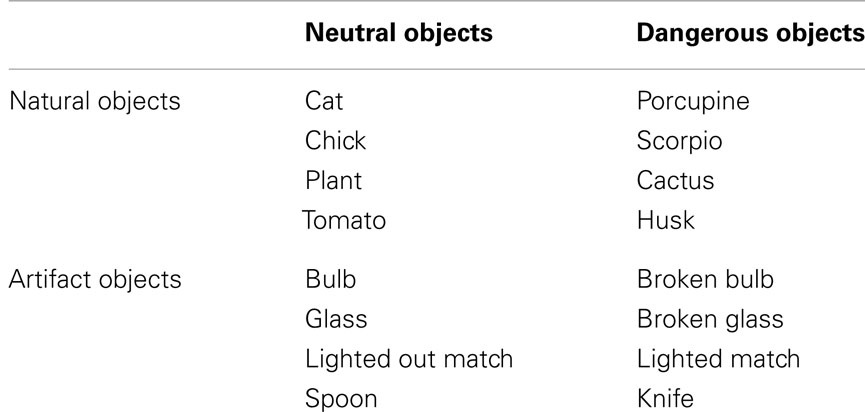Image resolution: width=865 pixels, height=412 pixels.
Task: Click the word Cat
Action: pos(324,101)
